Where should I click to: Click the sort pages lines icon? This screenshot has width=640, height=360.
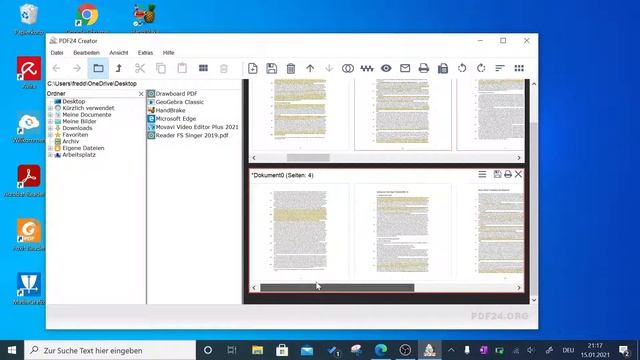(500, 68)
